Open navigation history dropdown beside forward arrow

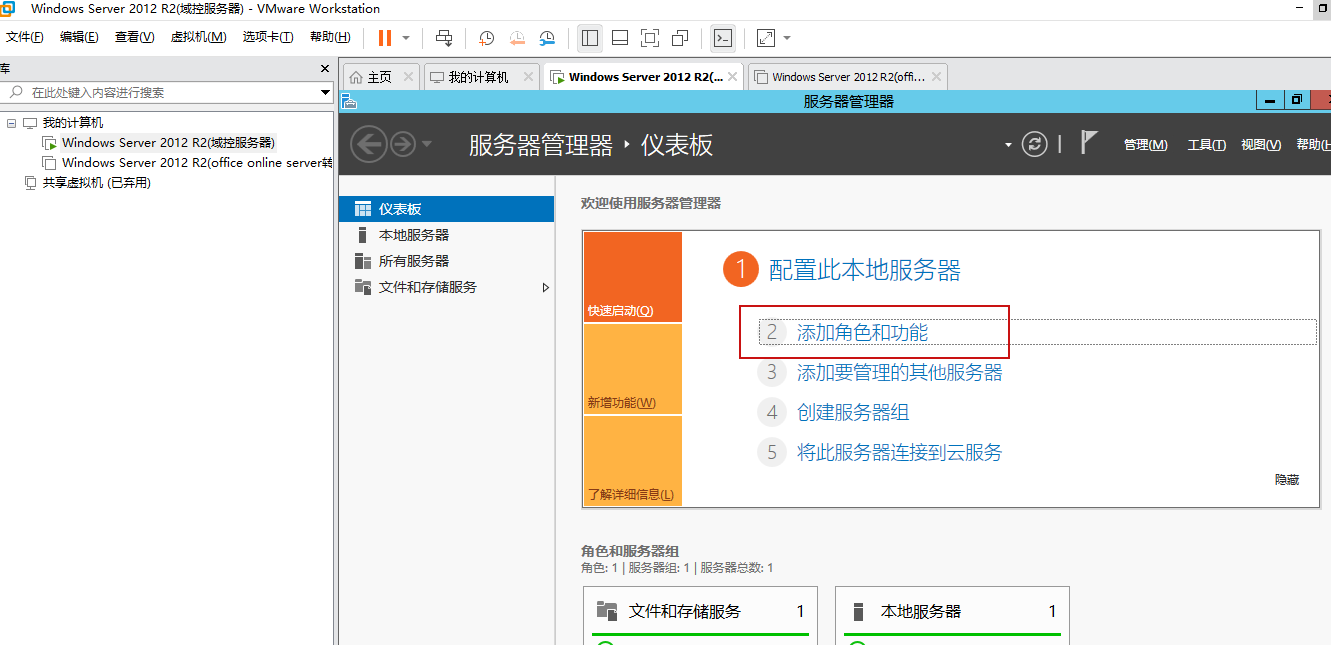click(x=427, y=145)
